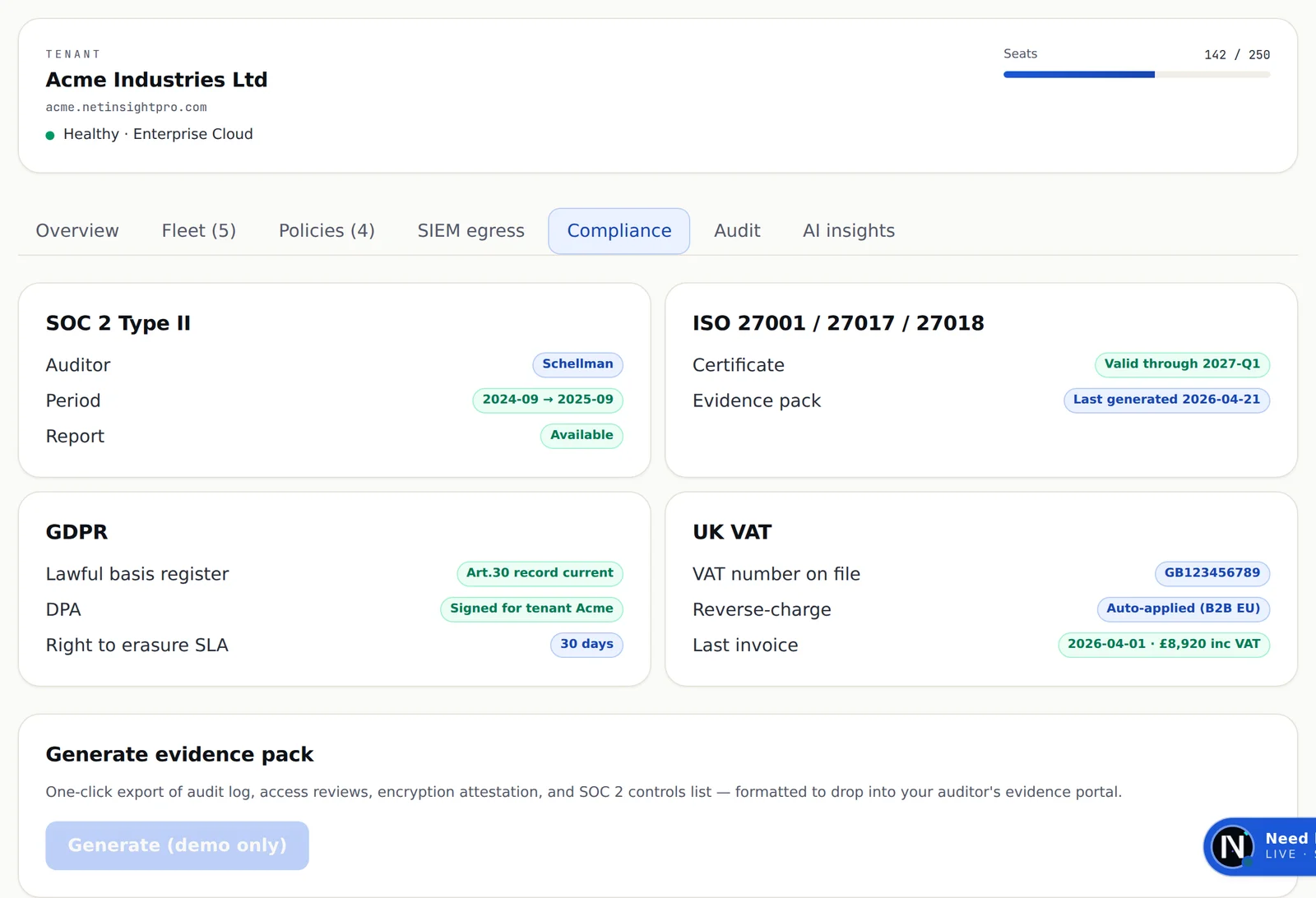The height and width of the screenshot is (898, 1316).
Task: Switch to the Fleet (5) tab
Action: click(x=199, y=231)
